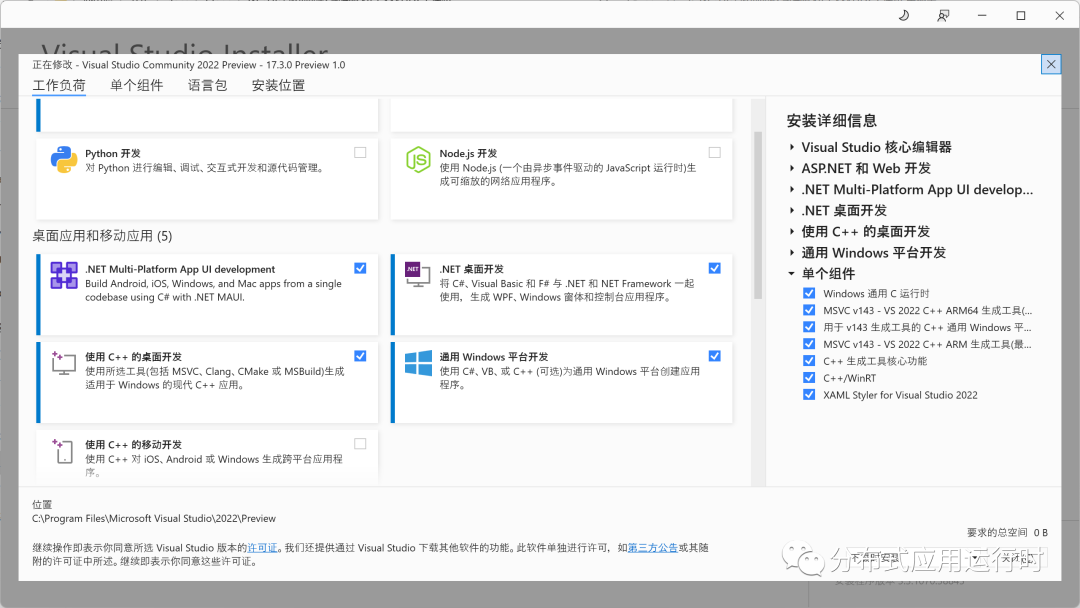
Task: Uncheck MSVC v143 ARM64 生成工具 component
Action: [809, 310]
